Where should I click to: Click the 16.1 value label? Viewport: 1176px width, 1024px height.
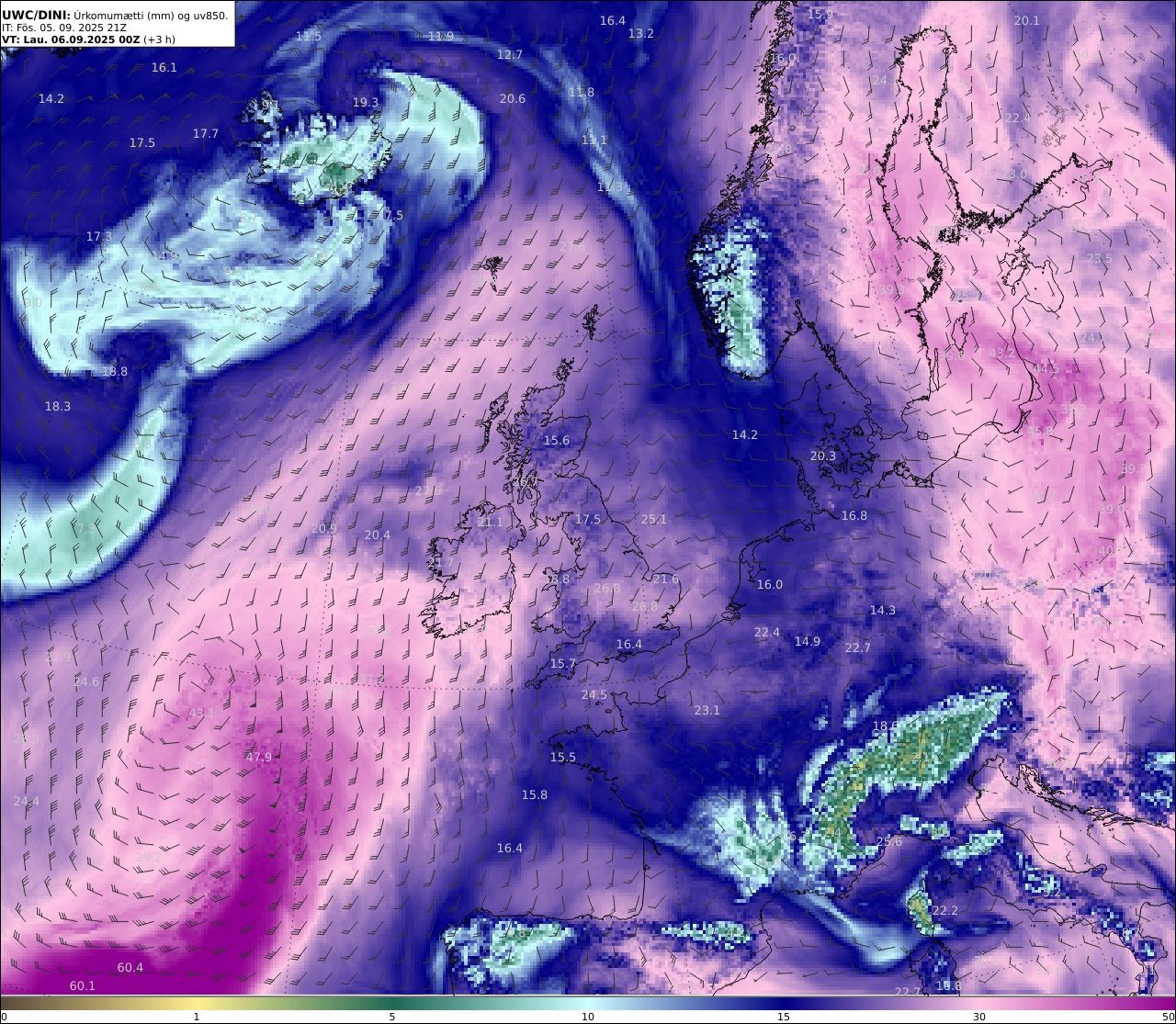164,67
